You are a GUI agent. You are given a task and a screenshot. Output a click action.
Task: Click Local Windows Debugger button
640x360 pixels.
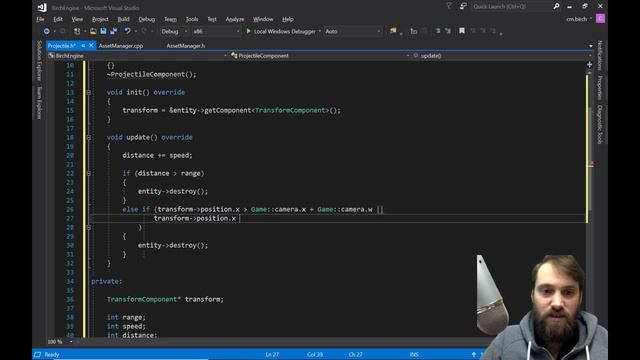[284, 31]
